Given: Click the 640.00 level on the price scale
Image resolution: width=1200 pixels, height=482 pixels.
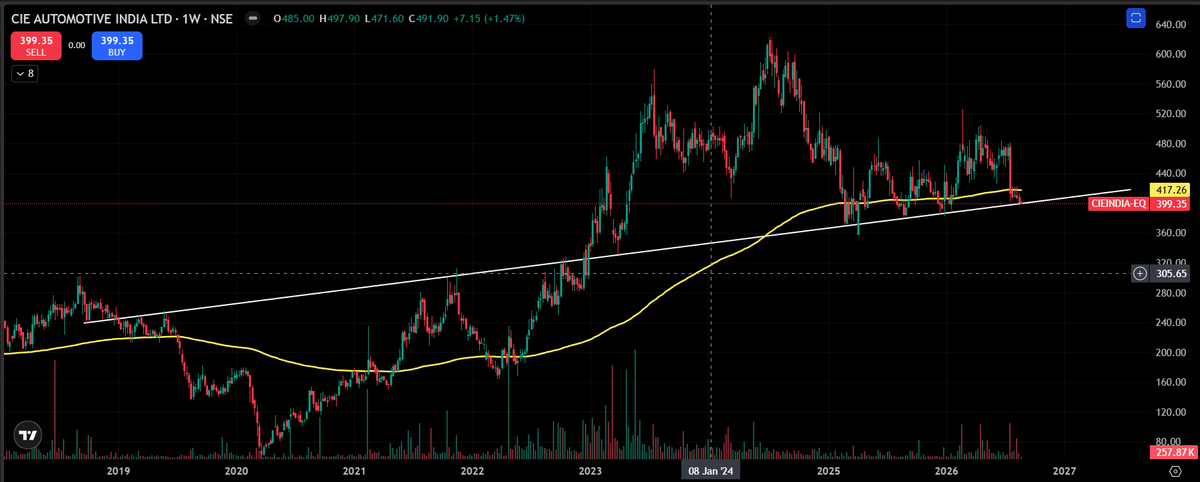Looking at the screenshot, I should pyautogui.click(x=1171, y=24).
